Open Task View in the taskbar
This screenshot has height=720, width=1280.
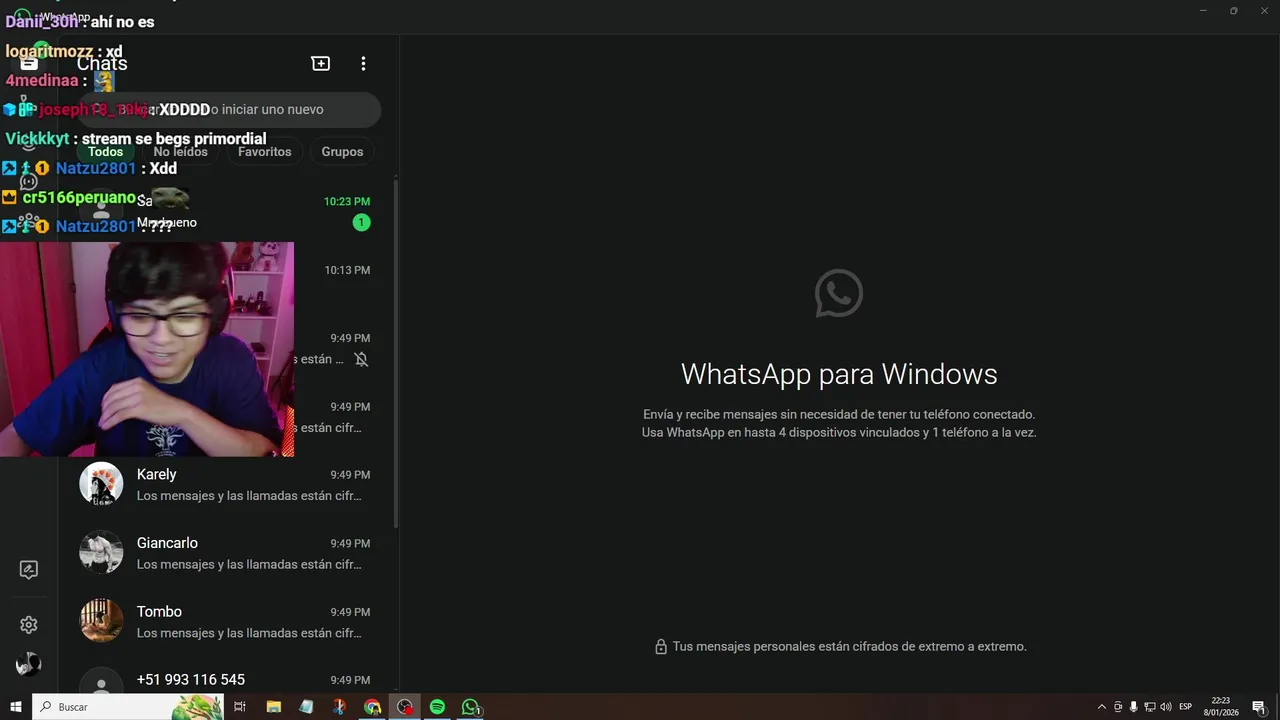point(240,707)
